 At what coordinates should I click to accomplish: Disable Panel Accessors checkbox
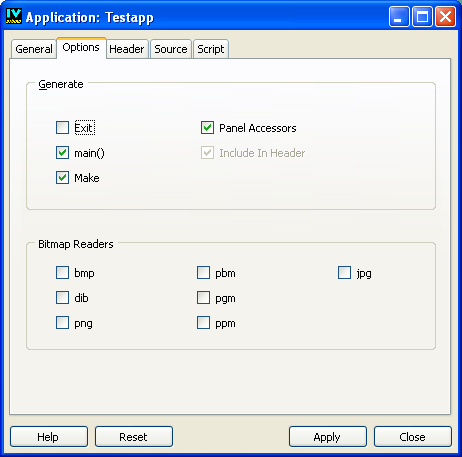pyautogui.click(x=207, y=127)
